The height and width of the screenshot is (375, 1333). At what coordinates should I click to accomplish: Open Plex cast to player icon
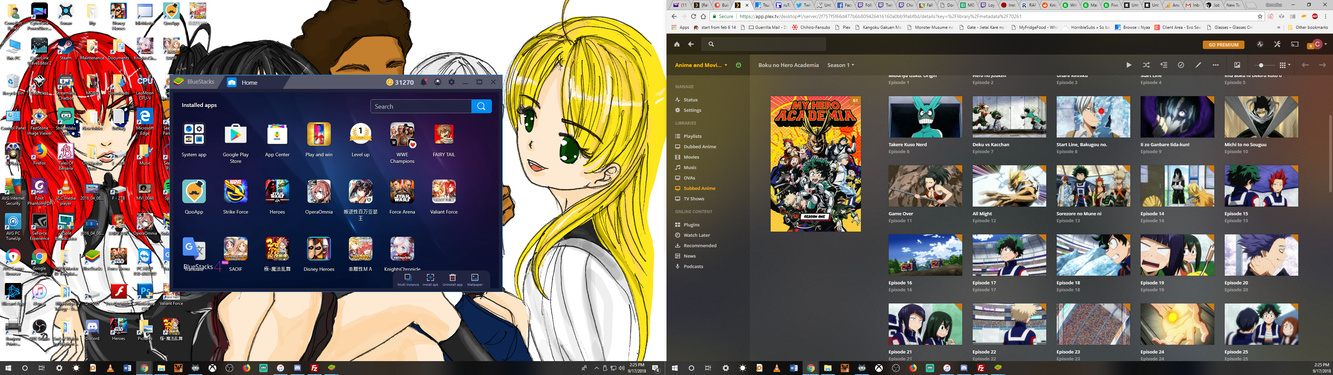click(1295, 44)
